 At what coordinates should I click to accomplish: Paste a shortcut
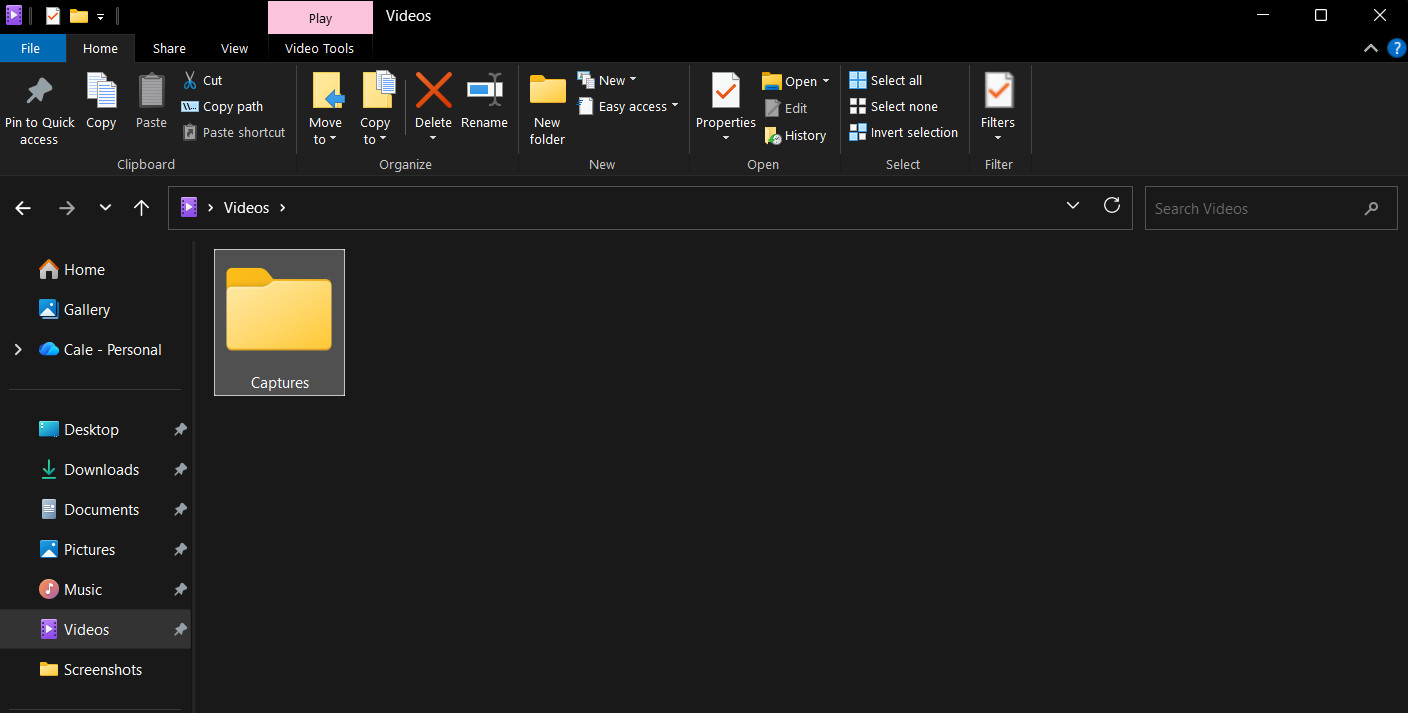pyautogui.click(x=233, y=131)
